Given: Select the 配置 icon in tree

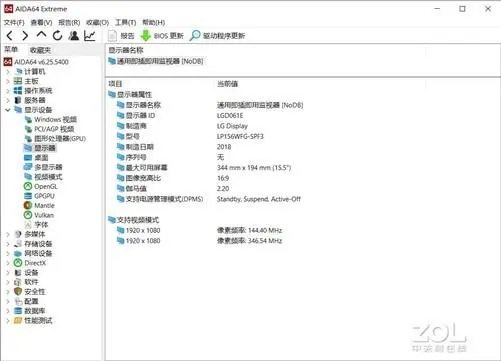Looking at the screenshot, I should tap(18, 301).
